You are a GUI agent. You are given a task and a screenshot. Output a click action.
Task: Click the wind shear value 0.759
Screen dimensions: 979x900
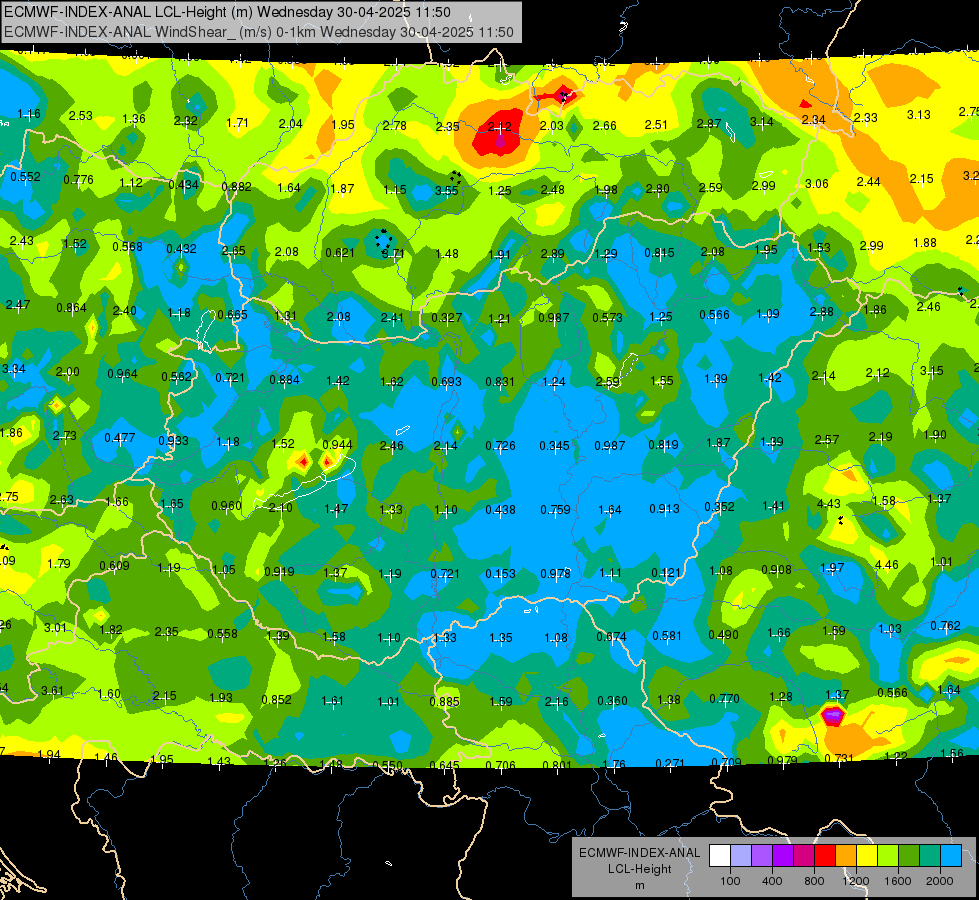click(x=555, y=510)
